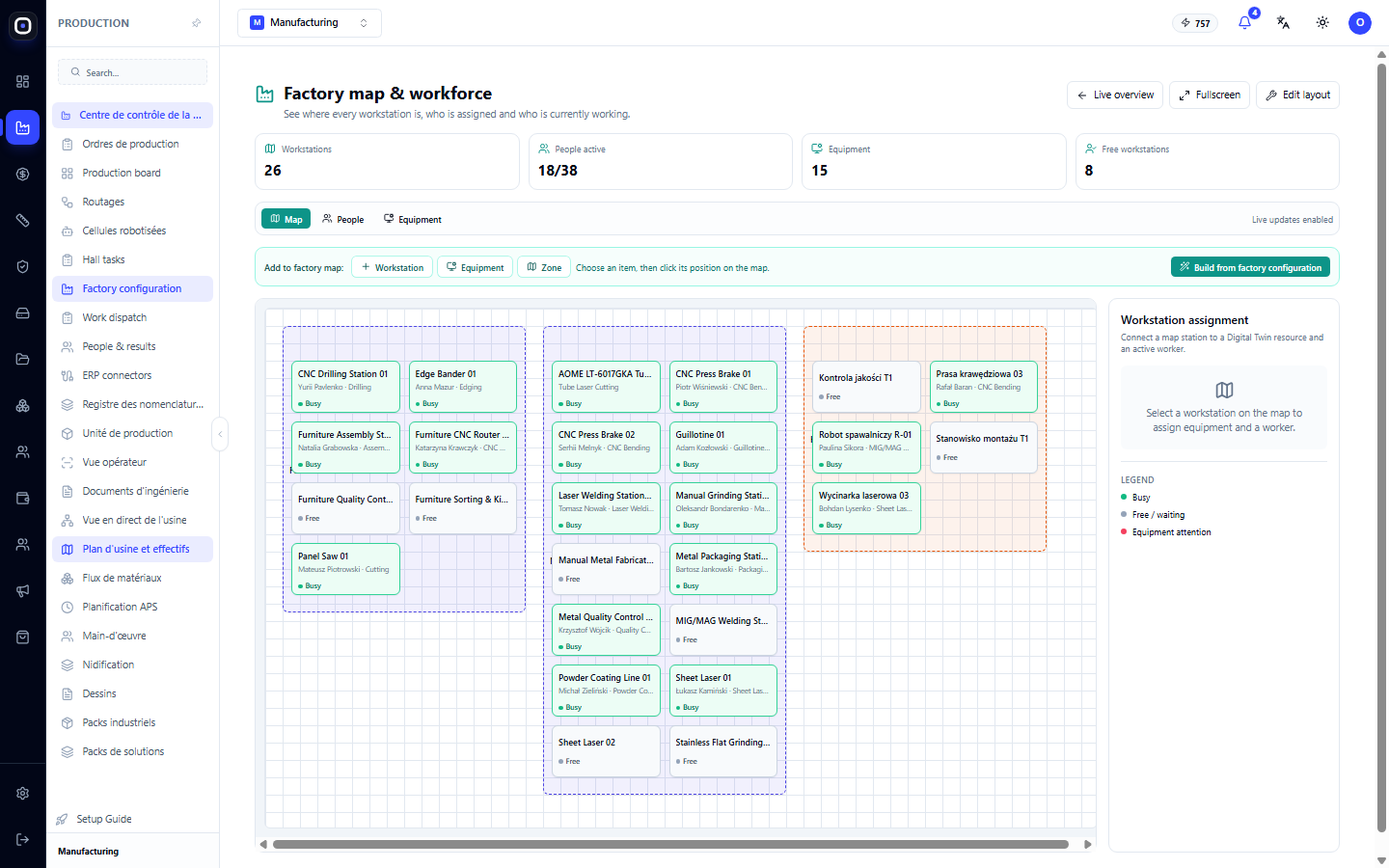This screenshot has width=1389, height=868.
Task: Open Factory configuration in sidebar
Action: coord(132,288)
